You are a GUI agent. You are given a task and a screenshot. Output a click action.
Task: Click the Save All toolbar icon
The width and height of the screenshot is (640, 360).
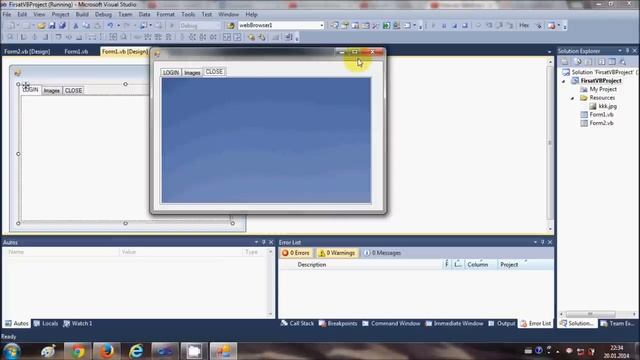62,26
